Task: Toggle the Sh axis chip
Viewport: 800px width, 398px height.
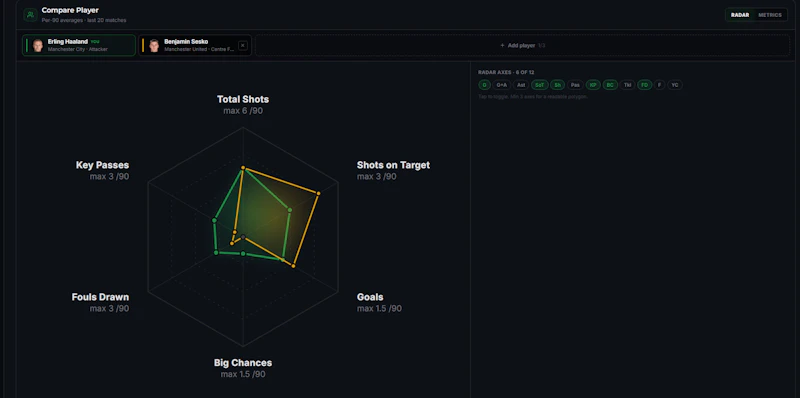Action: coord(557,85)
